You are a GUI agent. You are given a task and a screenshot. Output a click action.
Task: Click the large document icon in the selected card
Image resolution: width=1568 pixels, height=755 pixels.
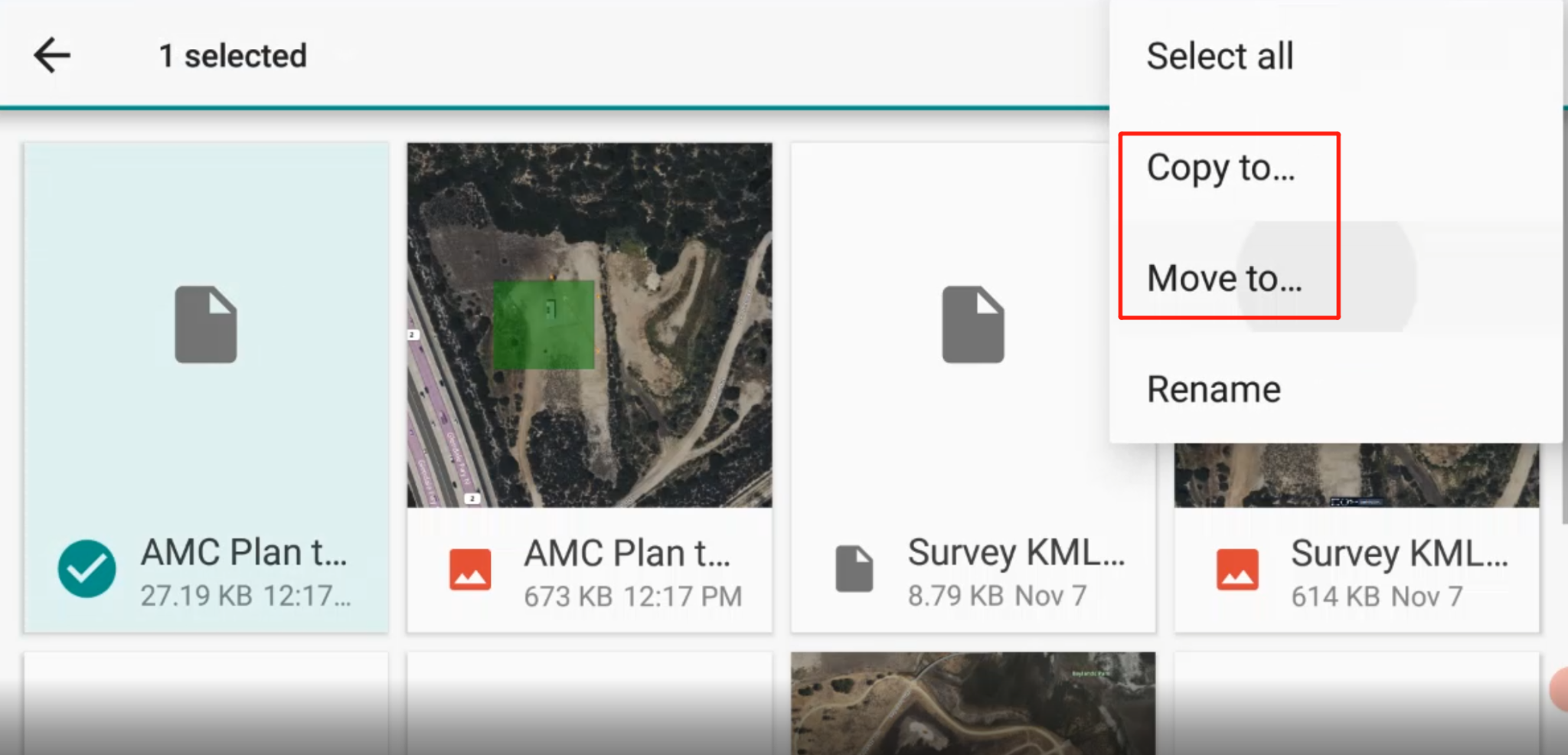pos(205,324)
